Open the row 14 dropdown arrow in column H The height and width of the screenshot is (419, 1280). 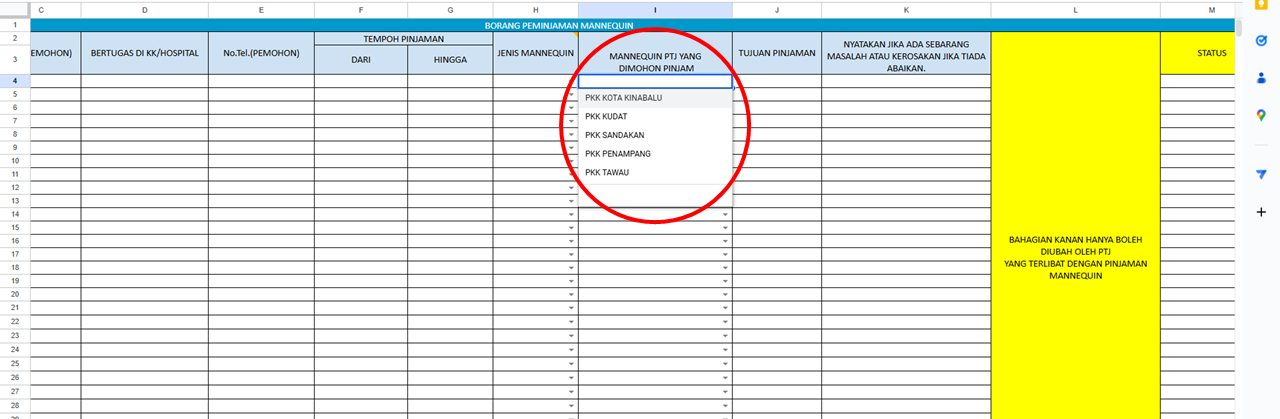click(x=571, y=215)
